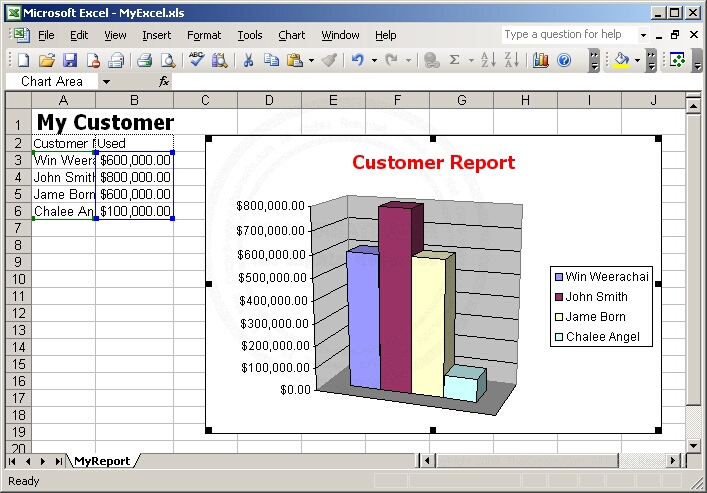Cut selection with scissors icon
707x493 pixels.
pos(248,60)
